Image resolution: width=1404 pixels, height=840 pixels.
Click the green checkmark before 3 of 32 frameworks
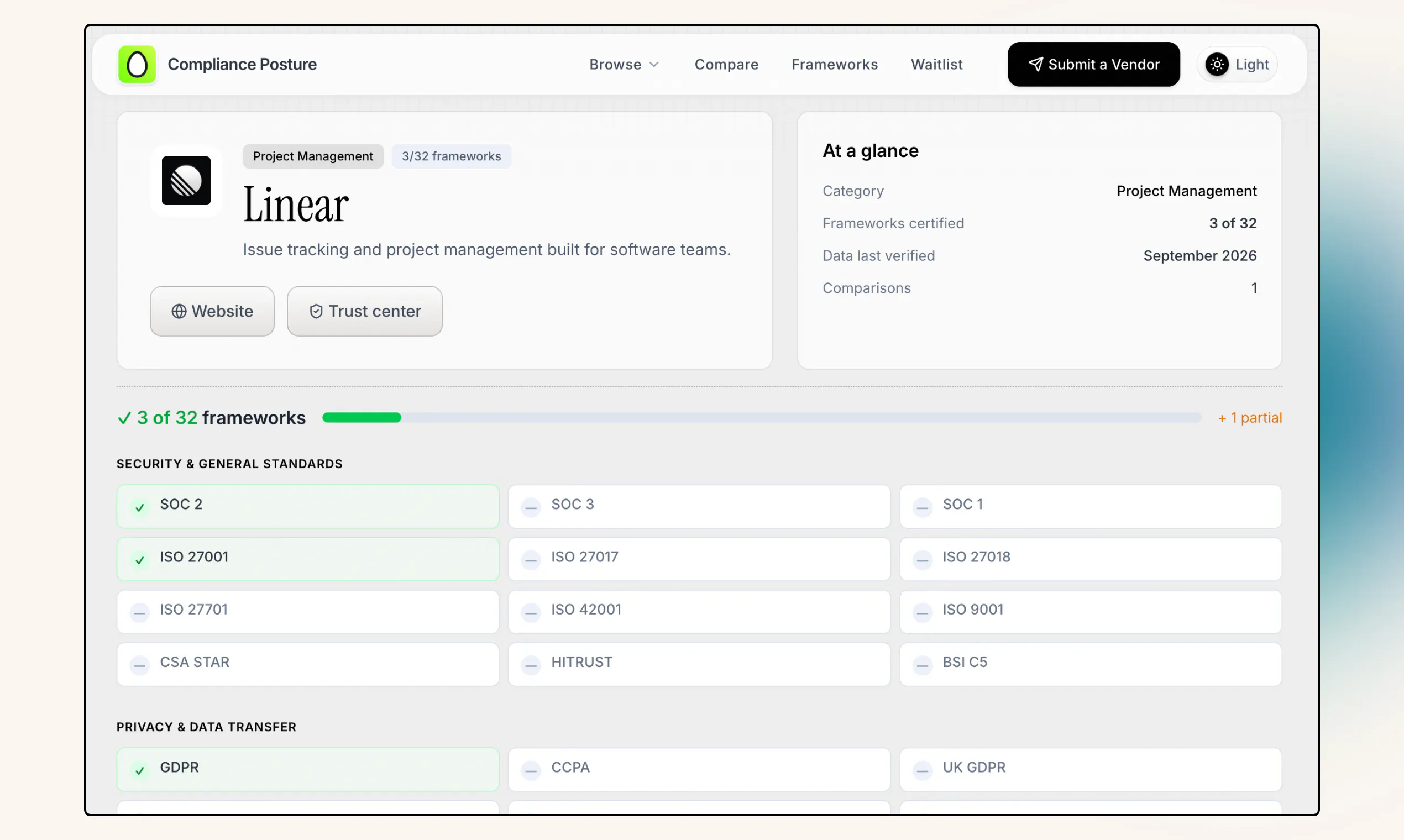124,418
